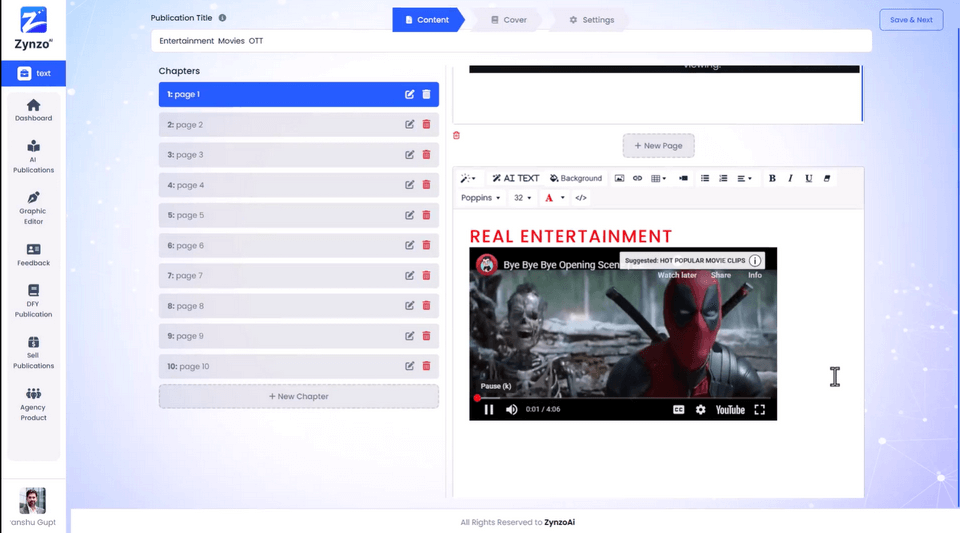This screenshot has height=533, width=960.
Task: Open DFY Publication in sidebar
Action: point(33,300)
